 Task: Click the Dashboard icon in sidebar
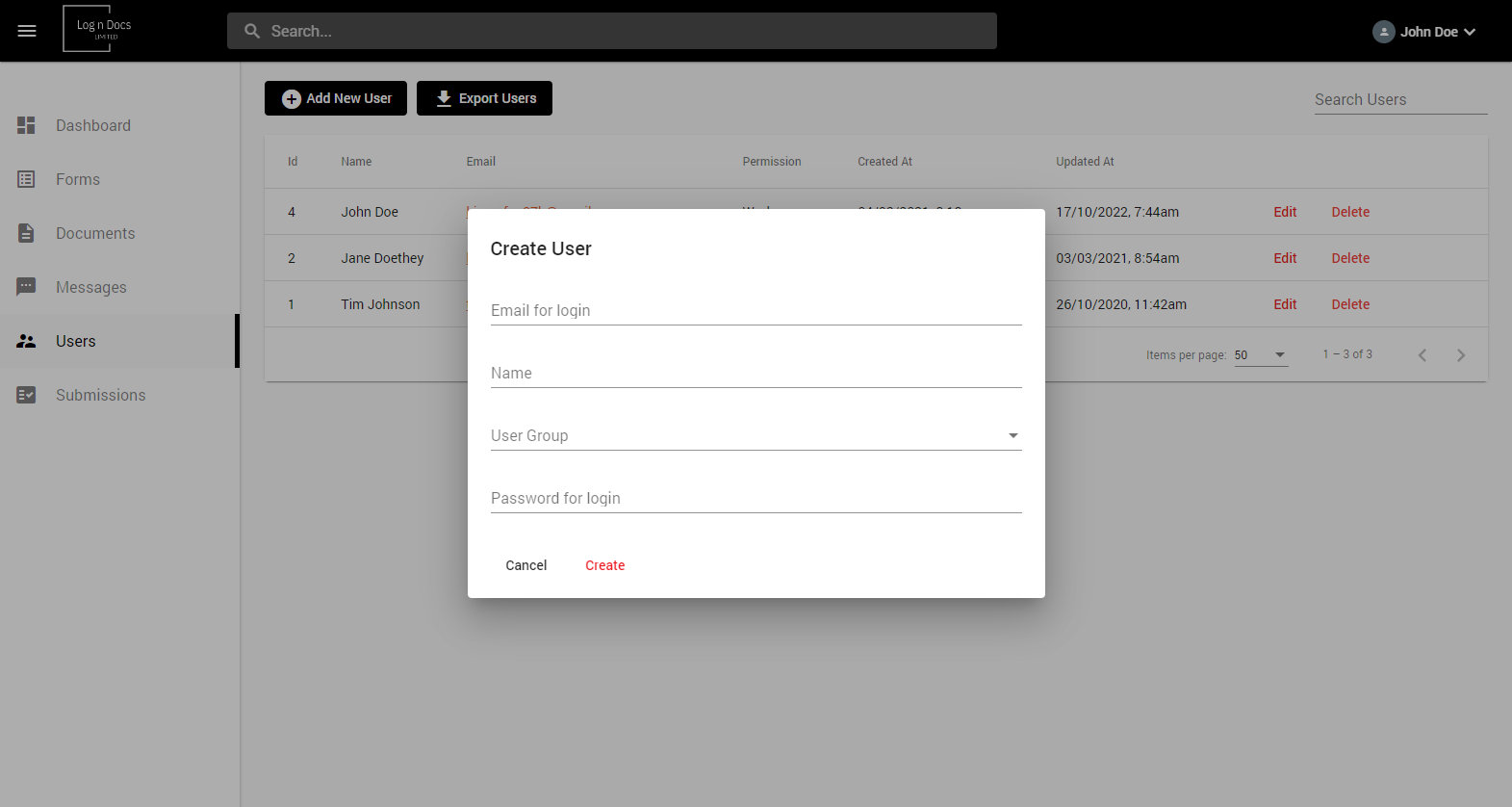[26, 125]
